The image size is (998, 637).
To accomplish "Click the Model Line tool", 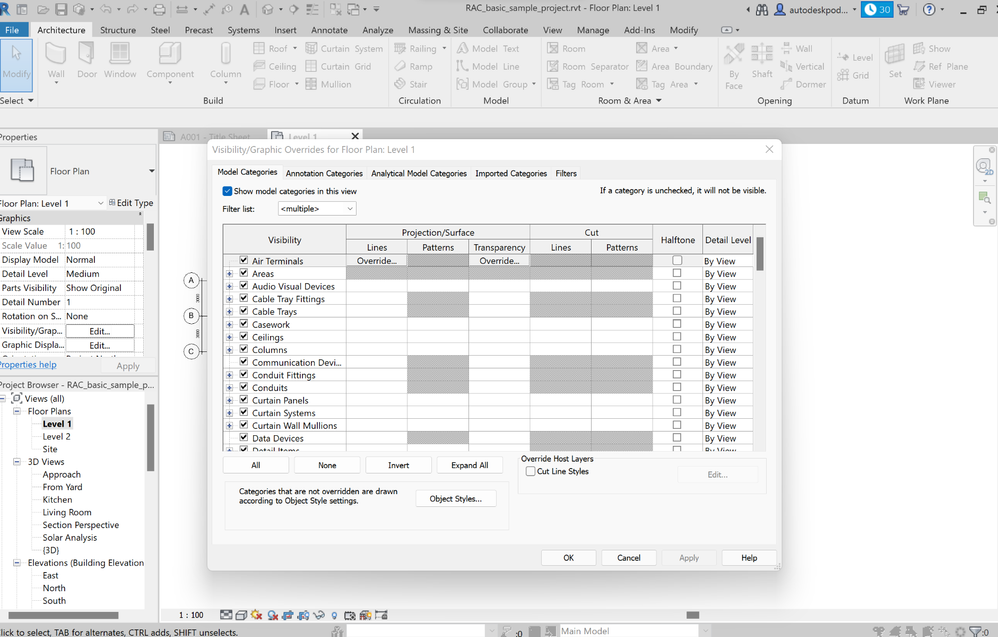I will [x=488, y=66].
